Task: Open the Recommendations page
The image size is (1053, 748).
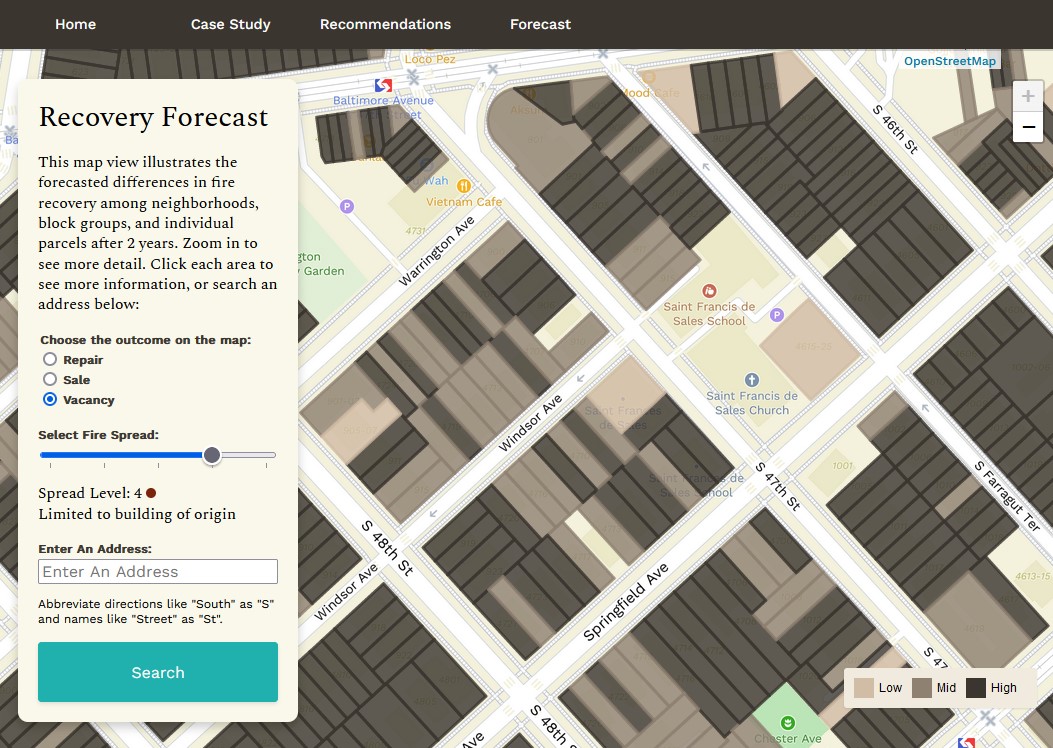Action: (385, 24)
